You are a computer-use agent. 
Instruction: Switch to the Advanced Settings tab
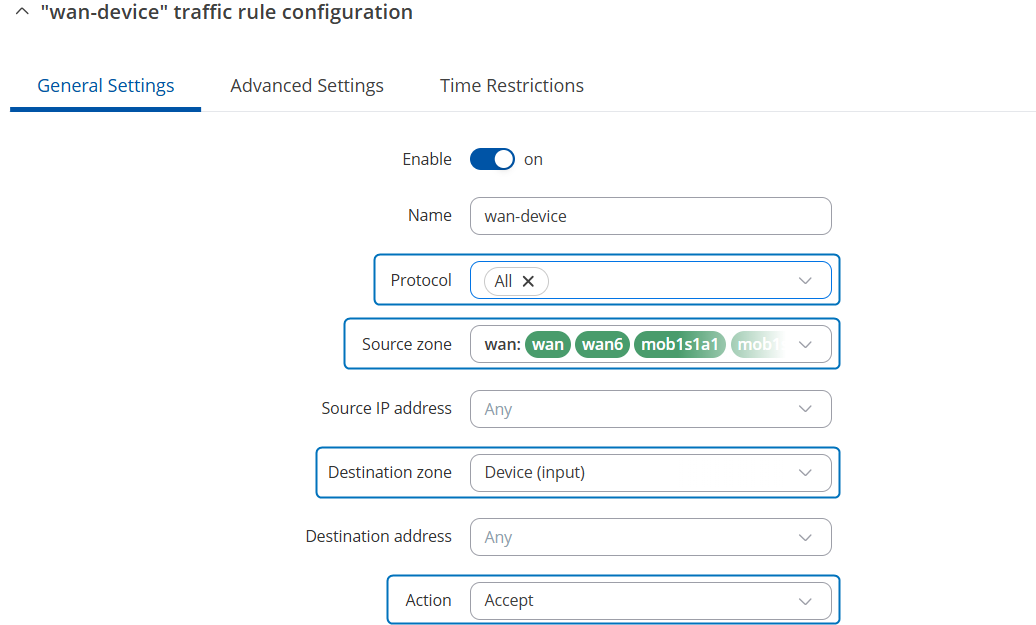307,86
